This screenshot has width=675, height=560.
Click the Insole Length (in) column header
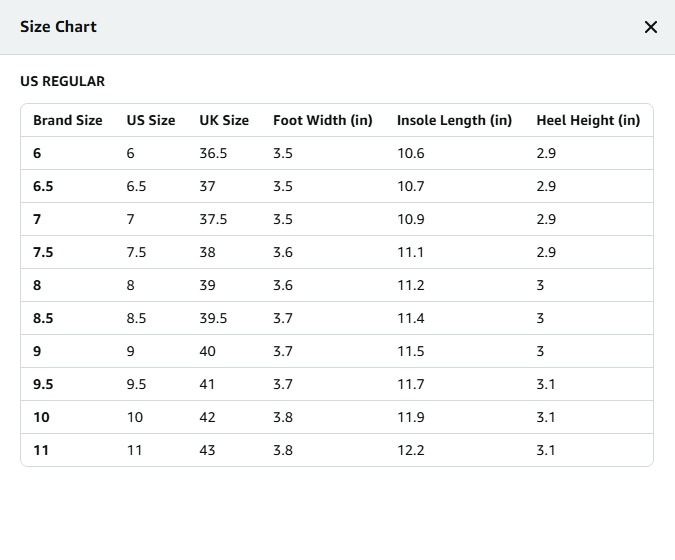454,120
